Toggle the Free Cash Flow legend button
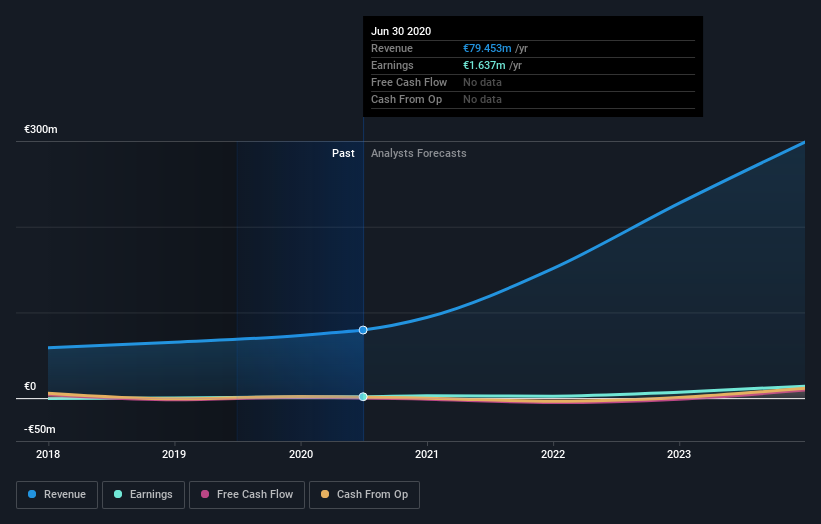This screenshot has width=821, height=524. (247, 495)
